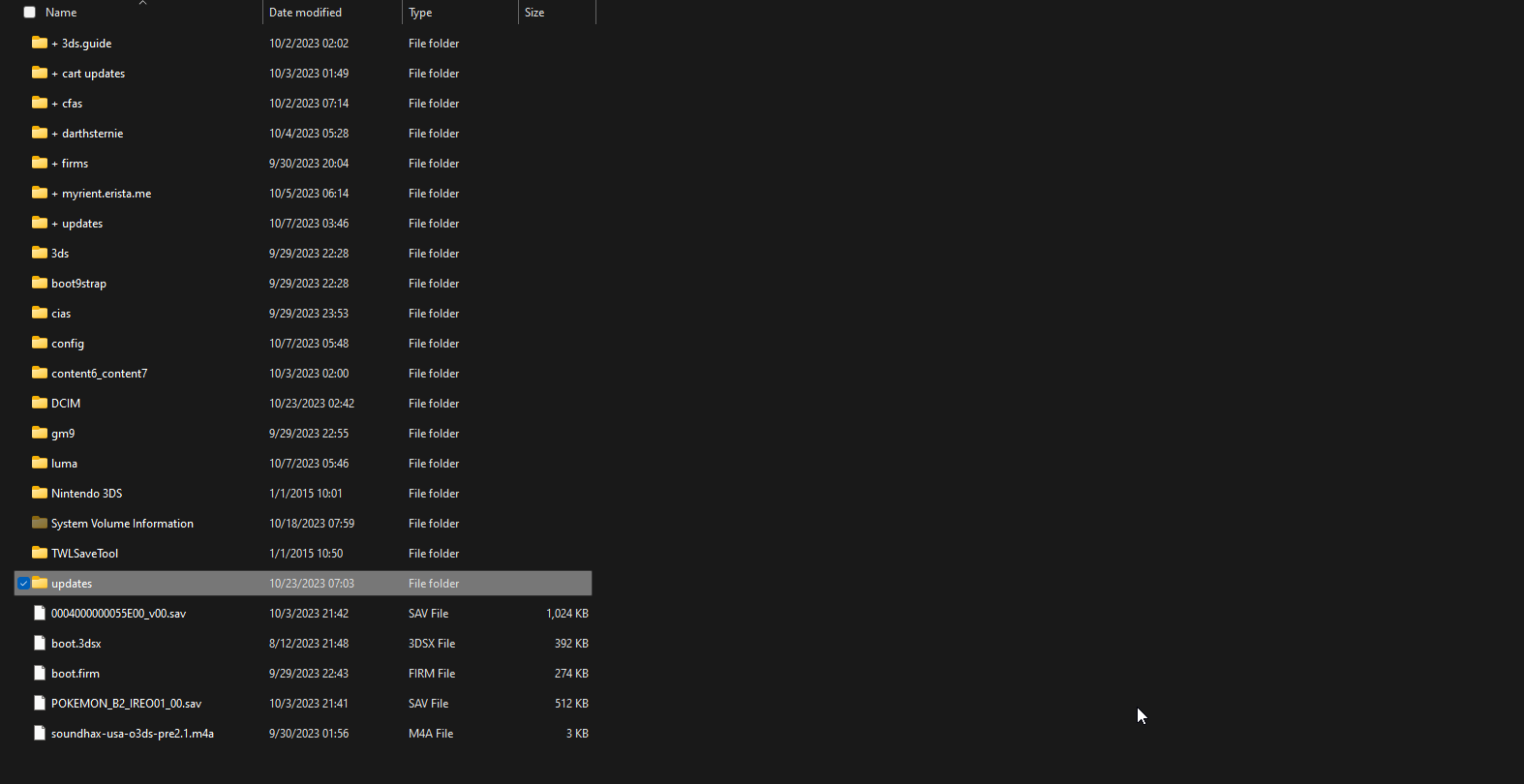Click the '+ darthsternie' folder icon
This screenshot has width=1524, height=784.
coord(40,133)
